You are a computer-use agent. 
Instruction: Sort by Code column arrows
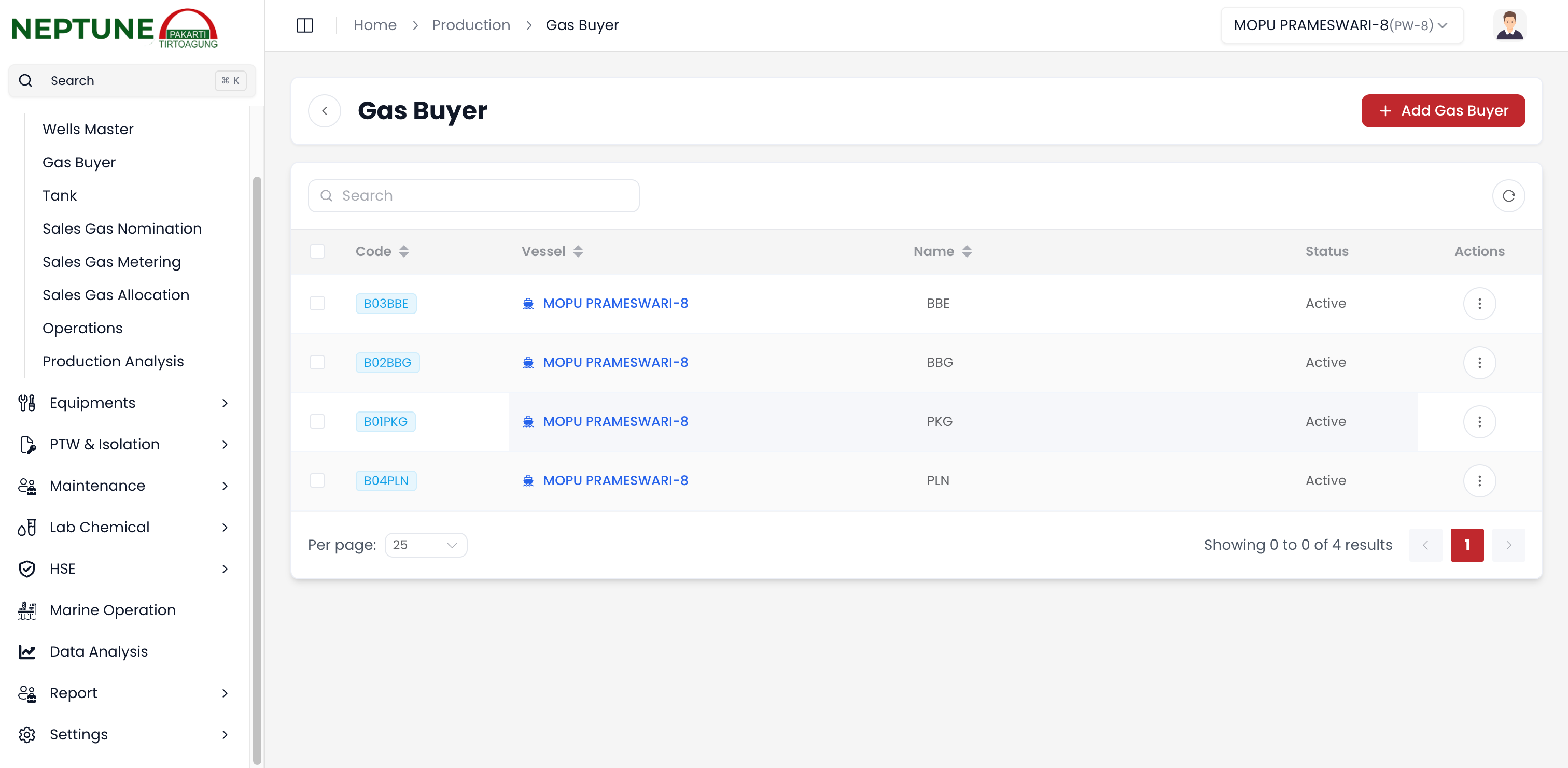(403, 251)
